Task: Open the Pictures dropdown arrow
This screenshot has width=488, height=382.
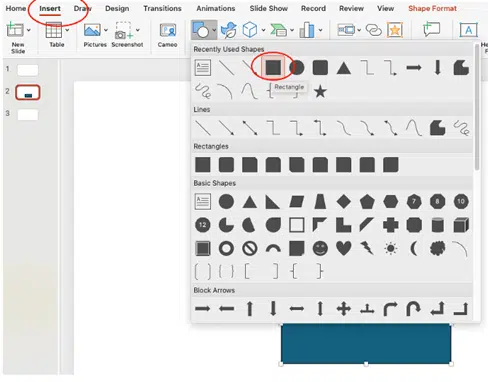Action: pos(106,30)
